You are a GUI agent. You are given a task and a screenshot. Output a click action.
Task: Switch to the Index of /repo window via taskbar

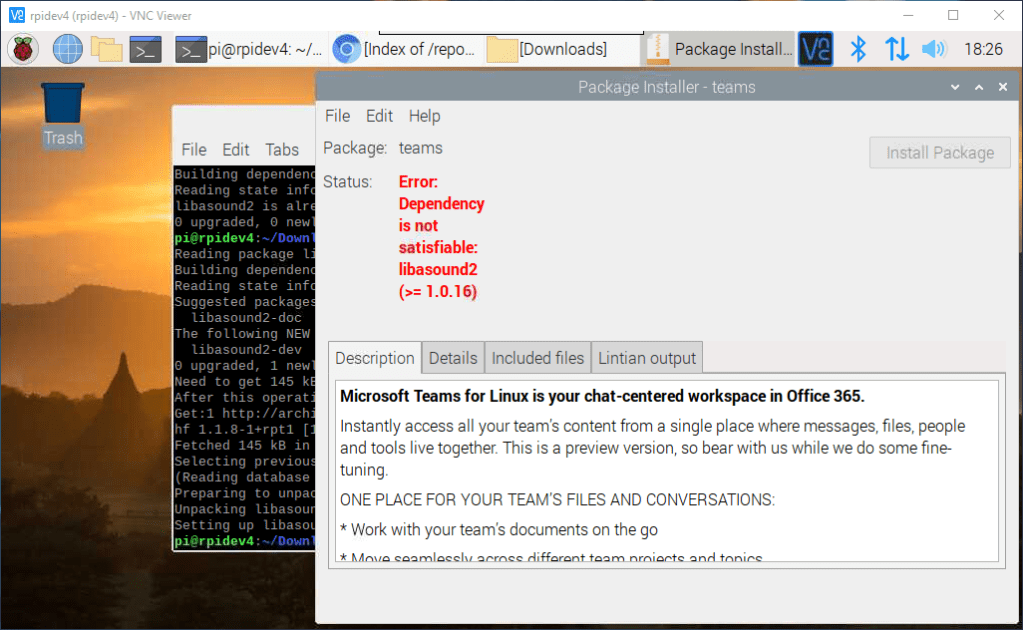click(x=404, y=48)
